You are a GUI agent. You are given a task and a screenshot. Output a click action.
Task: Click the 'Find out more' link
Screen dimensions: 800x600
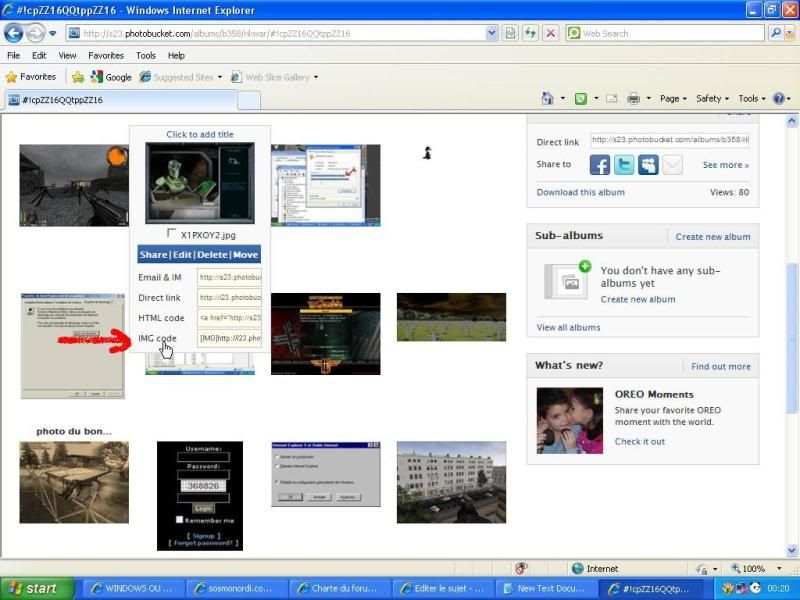[721, 366]
